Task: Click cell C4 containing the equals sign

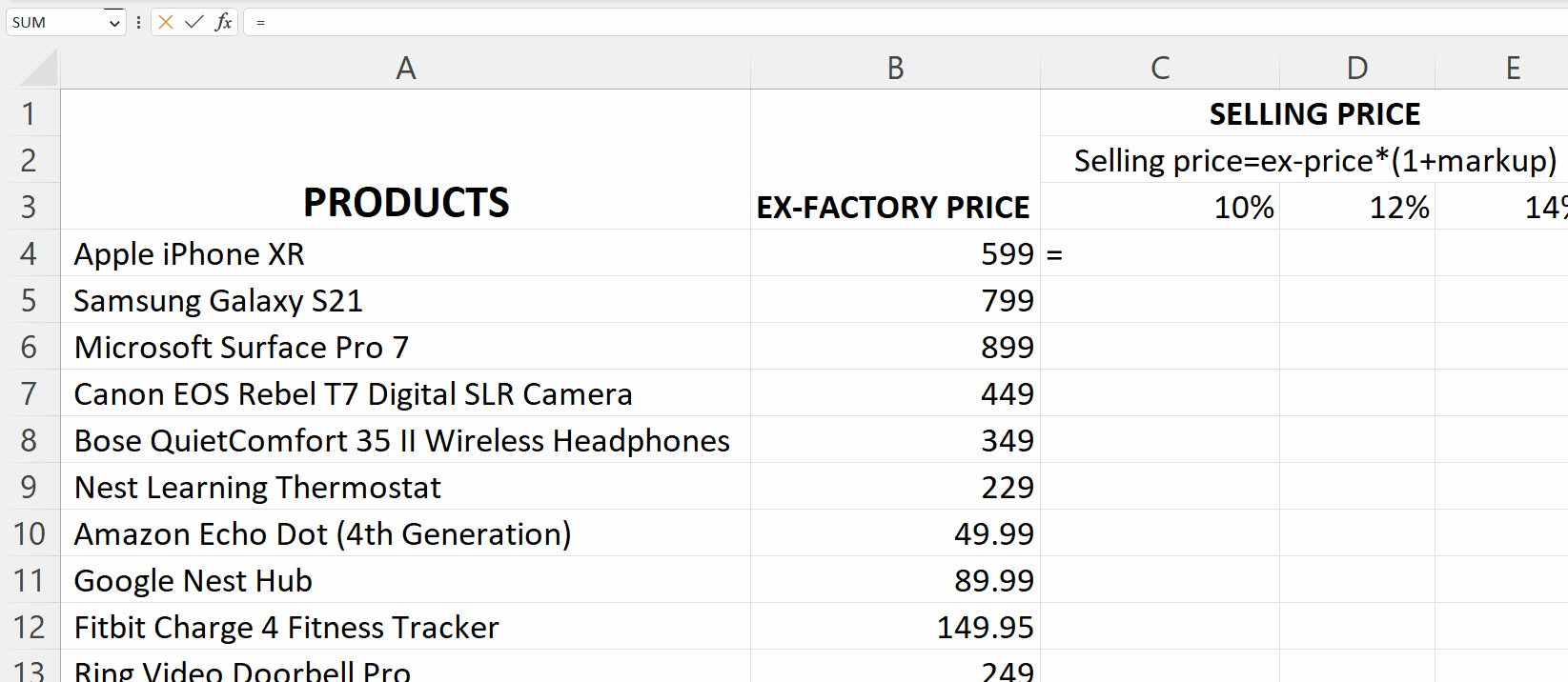Action: [1160, 253]
